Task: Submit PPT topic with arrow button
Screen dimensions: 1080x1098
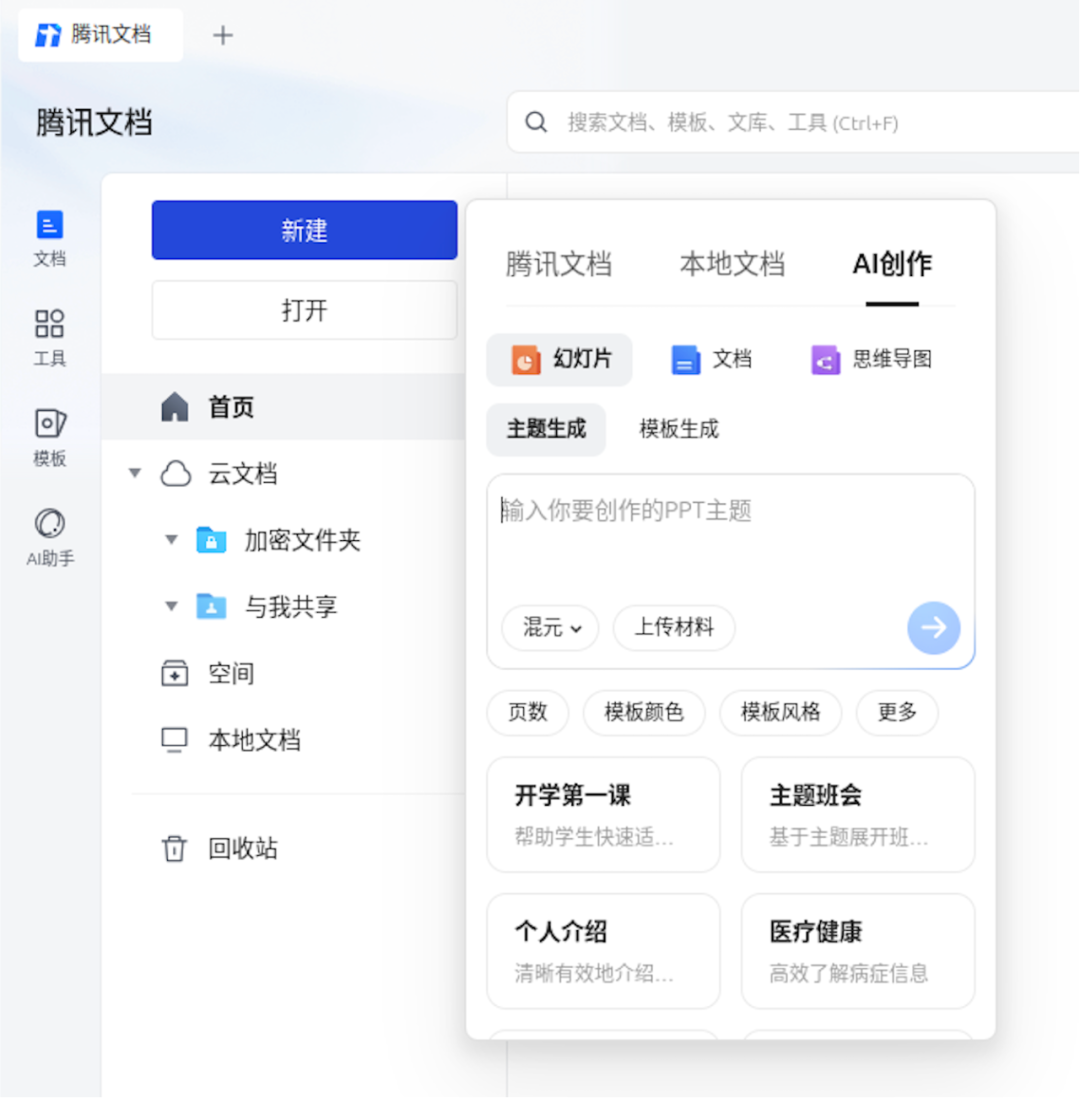Action: 934,627
